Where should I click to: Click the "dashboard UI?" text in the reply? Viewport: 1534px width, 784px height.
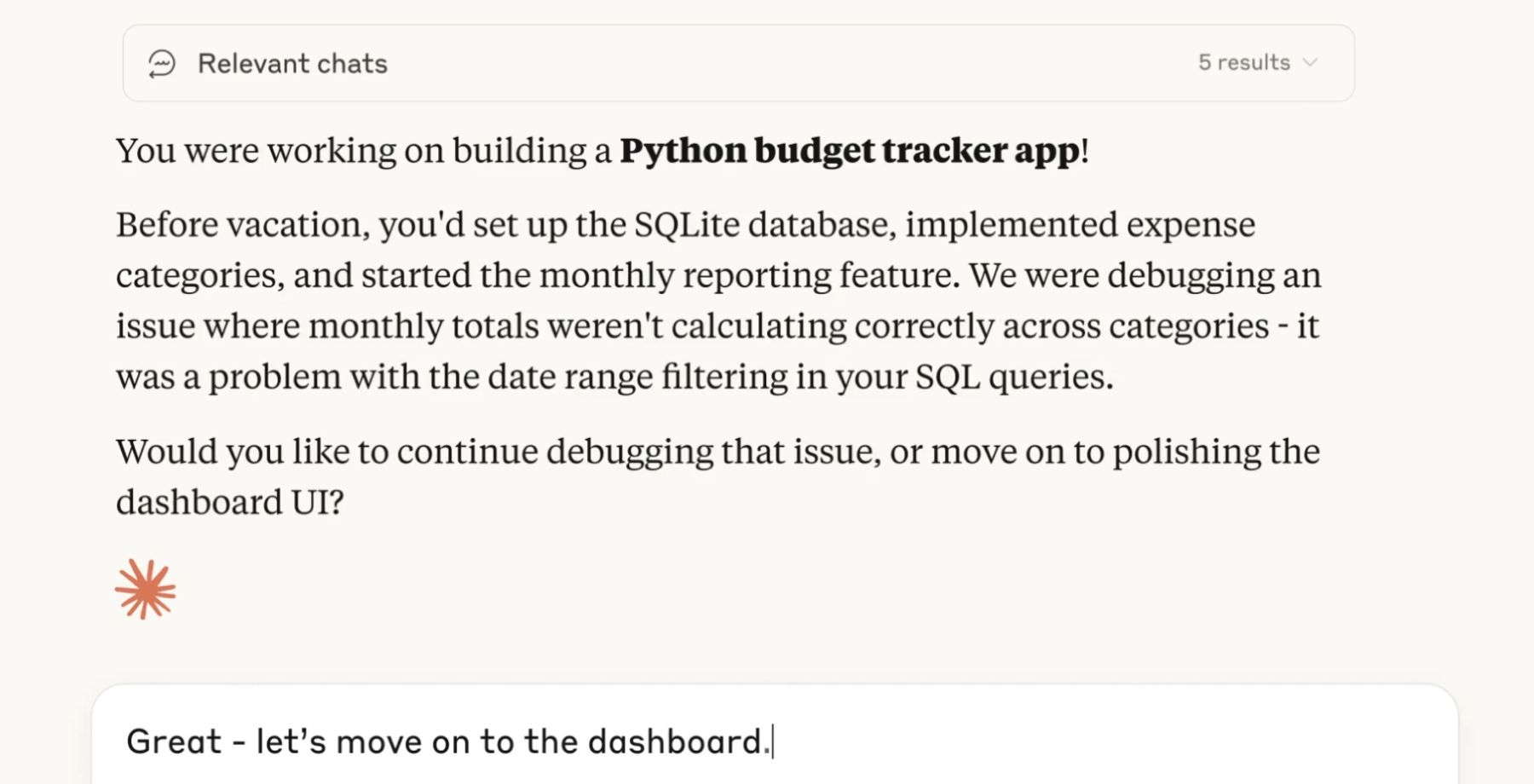[x=230, y=502]
